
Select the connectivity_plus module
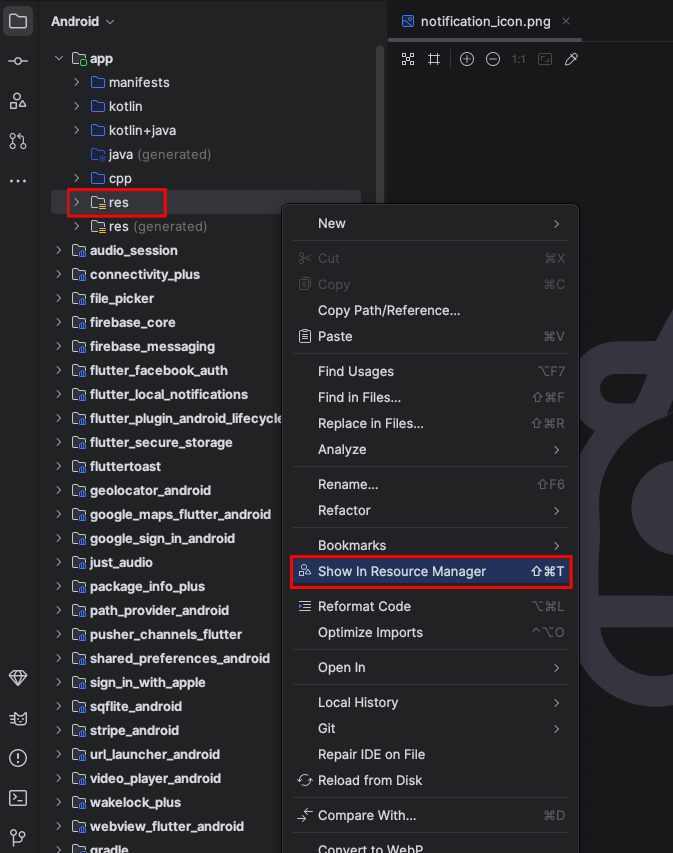pyautogui.click(x=135, y=275)
